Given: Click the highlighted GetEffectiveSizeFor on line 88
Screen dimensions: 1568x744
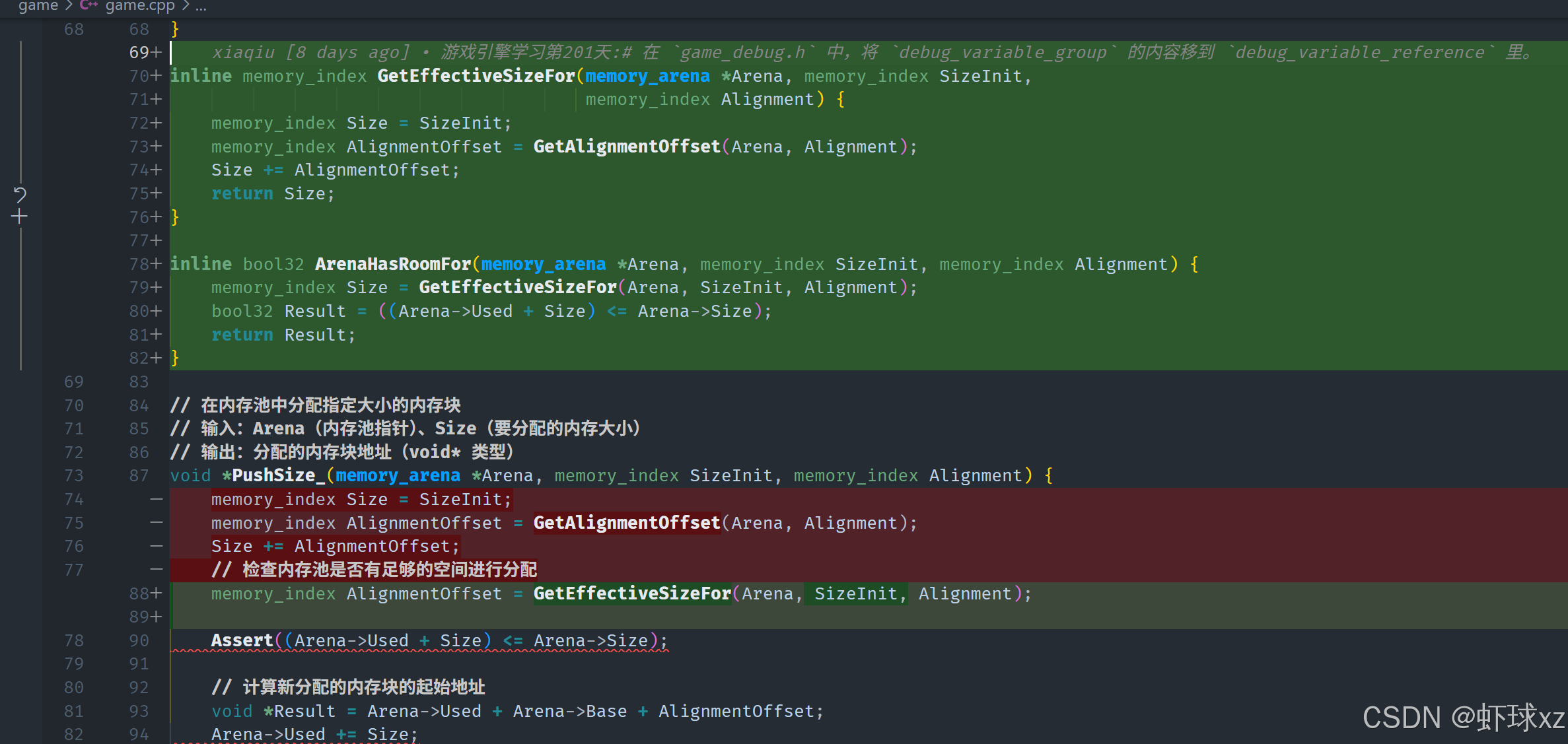Looking at the screenshot, I should pos(631,593).
